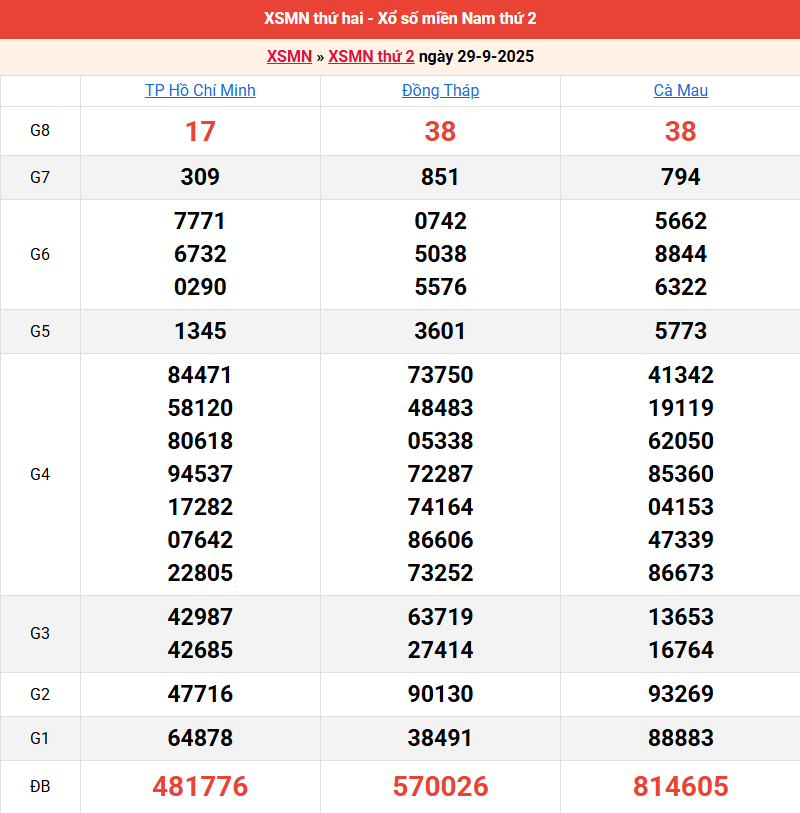Go to the Cà Mau province link

pyautogui.click(x=680, y=90)
